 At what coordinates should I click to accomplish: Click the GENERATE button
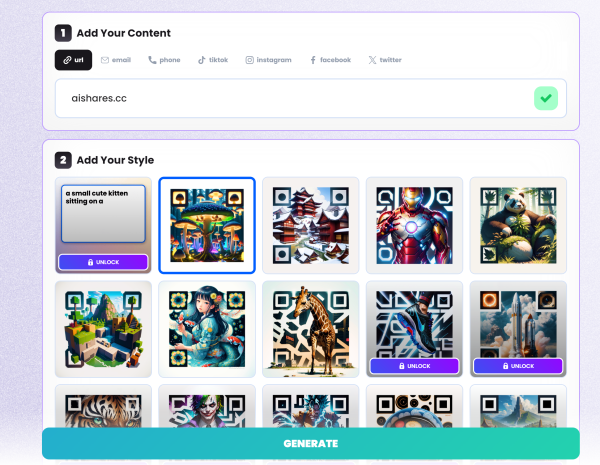coord(311,444)
